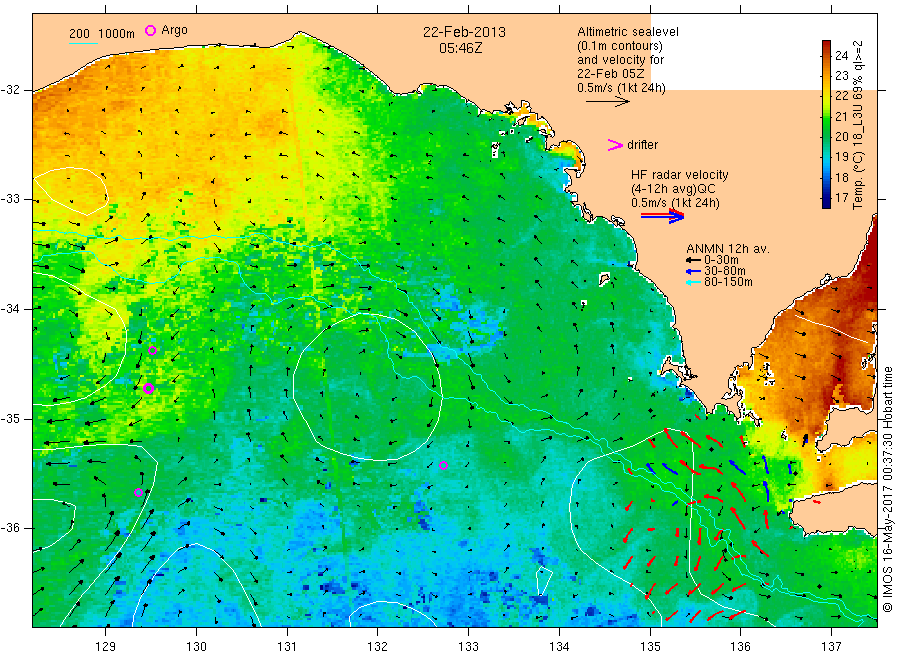Click the '30-80m' depth label

point(725,271)
